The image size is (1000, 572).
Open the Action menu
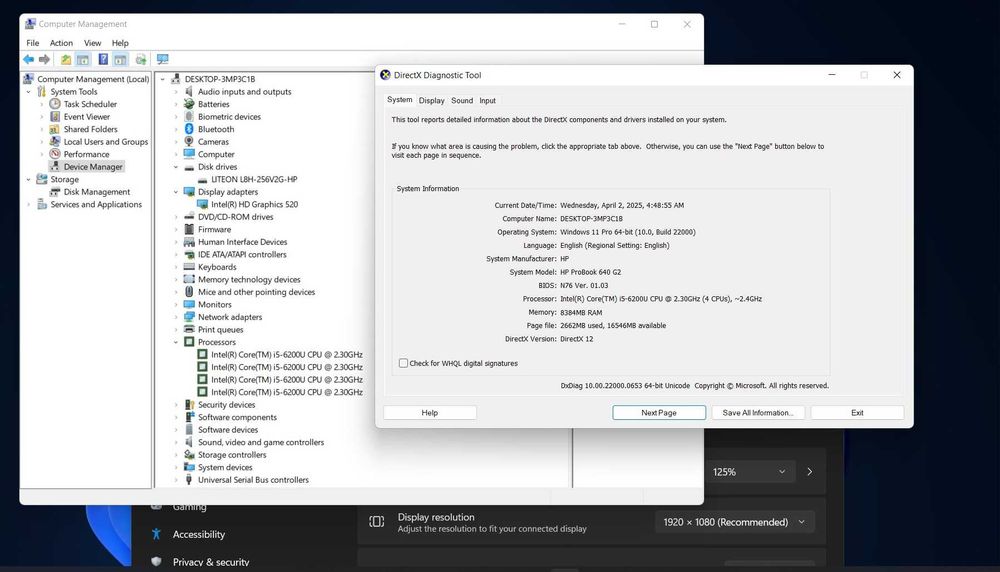click(61, 43)
